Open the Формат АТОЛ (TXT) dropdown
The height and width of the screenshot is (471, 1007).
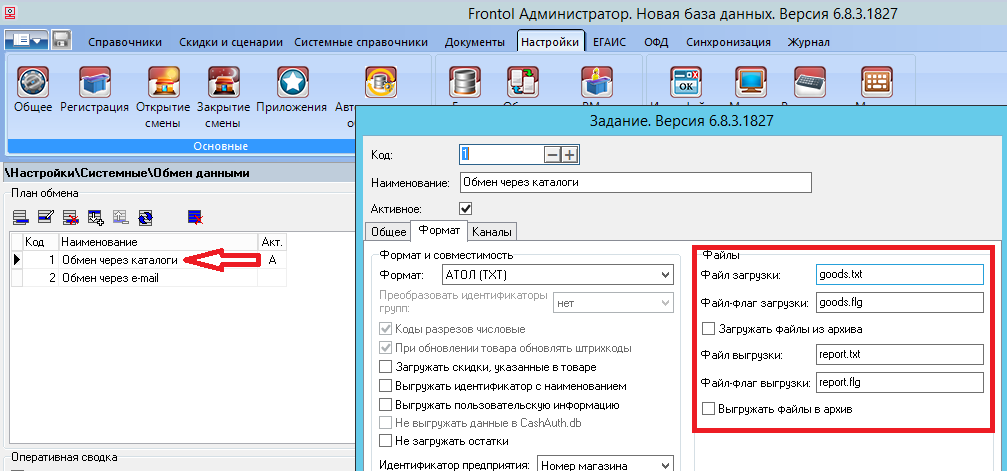pyautogui.click(x=557, y=276)
